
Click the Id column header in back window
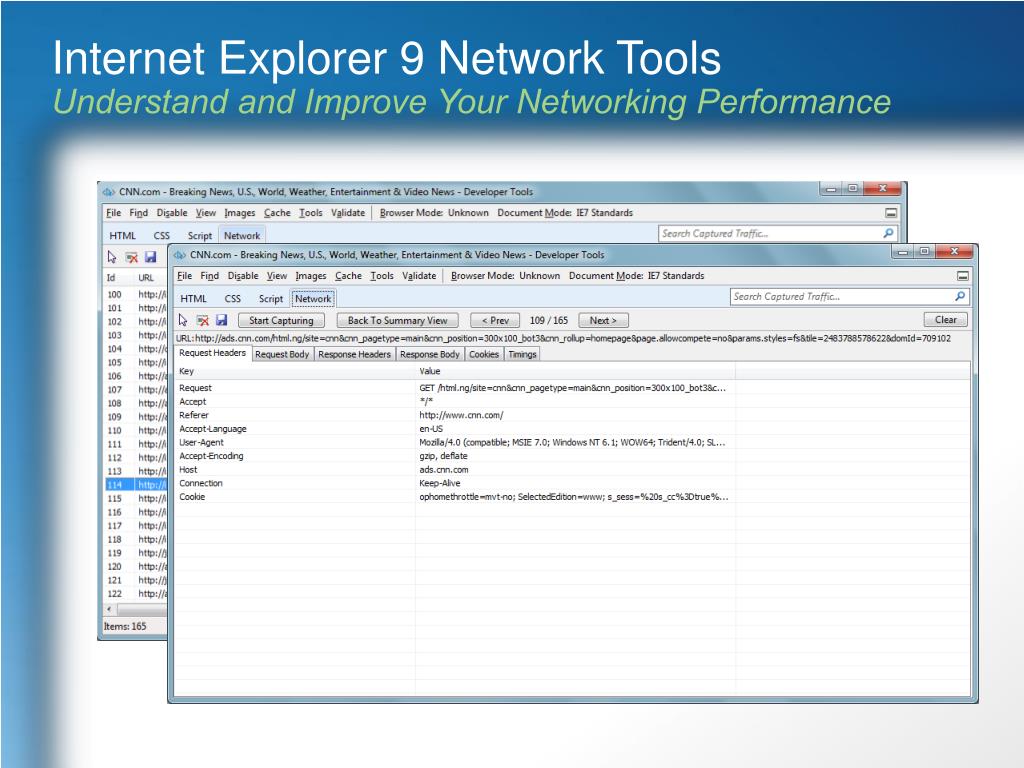point(119,278)
